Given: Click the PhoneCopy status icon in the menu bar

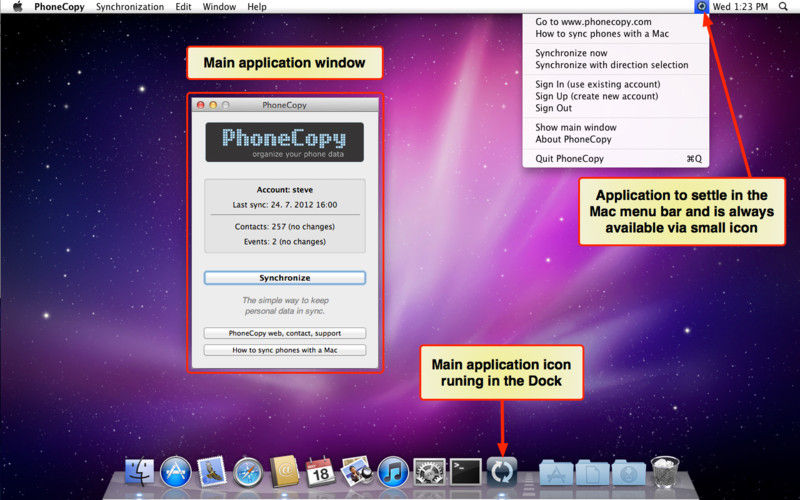Looking at the screenshot, I should pos(702,6).
